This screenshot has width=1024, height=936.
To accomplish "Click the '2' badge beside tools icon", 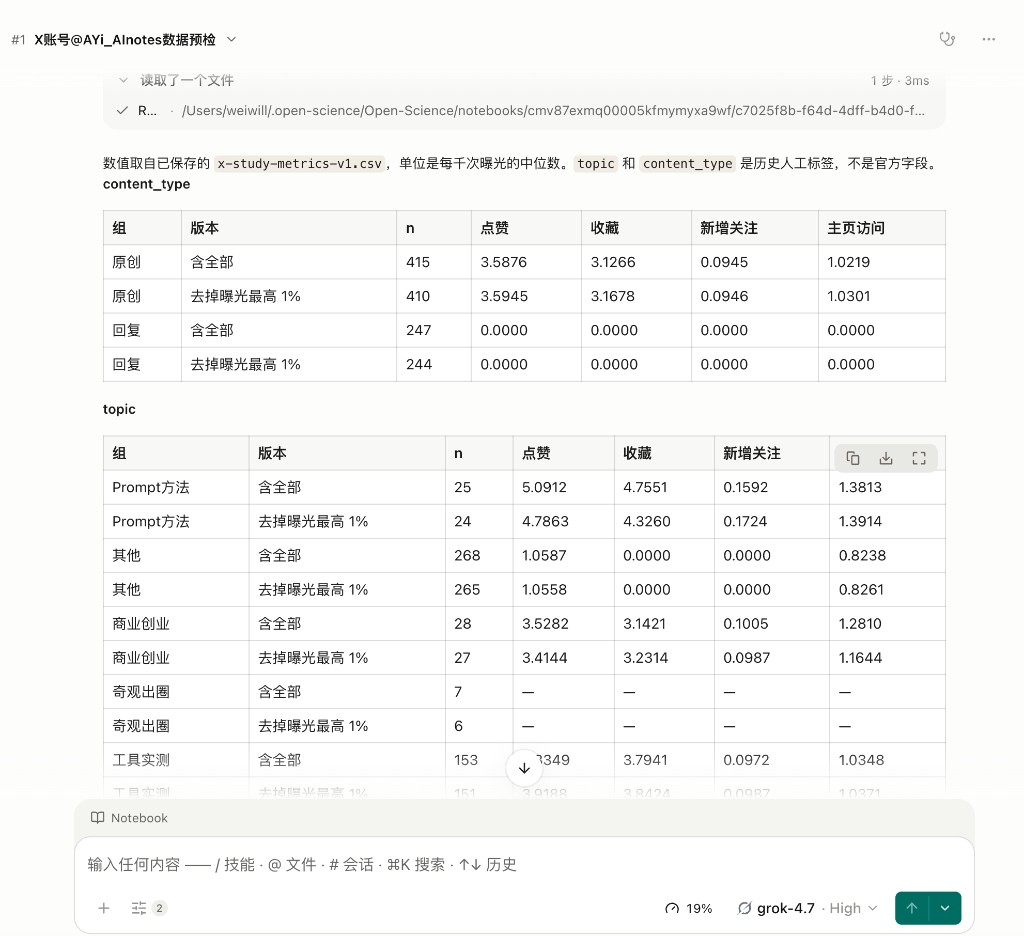I will (x=159, y=908).
